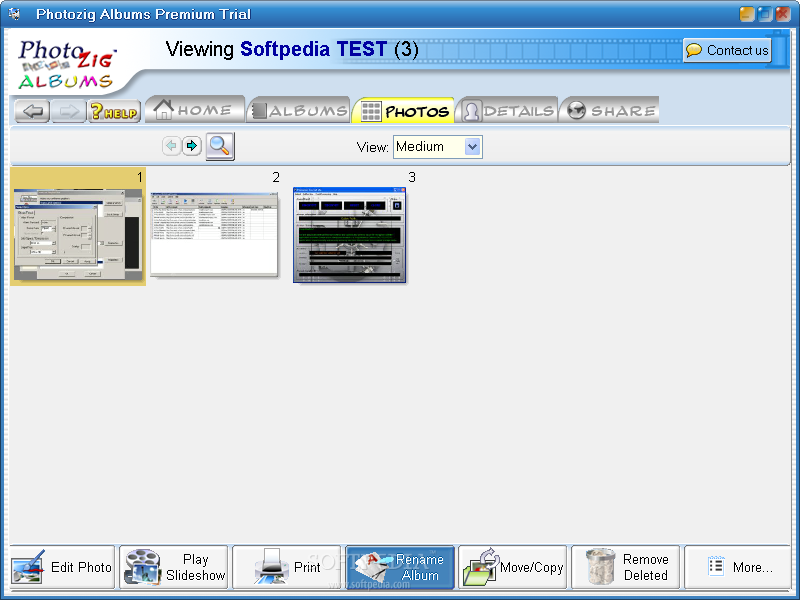This screenshot has height=600, width=800.
Task: Click the forward arrow navigation button
Action: [68, 111]
